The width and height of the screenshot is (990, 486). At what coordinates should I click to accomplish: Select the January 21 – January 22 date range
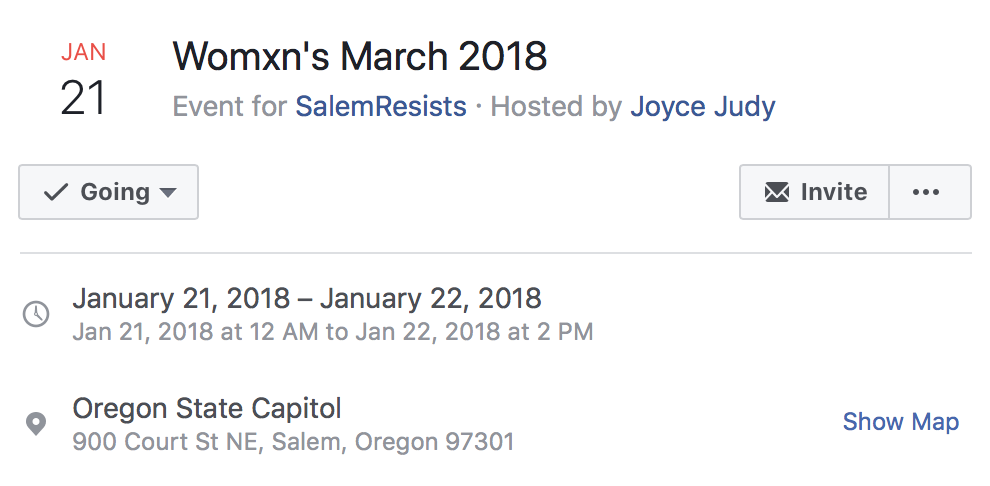pos(307,298)
